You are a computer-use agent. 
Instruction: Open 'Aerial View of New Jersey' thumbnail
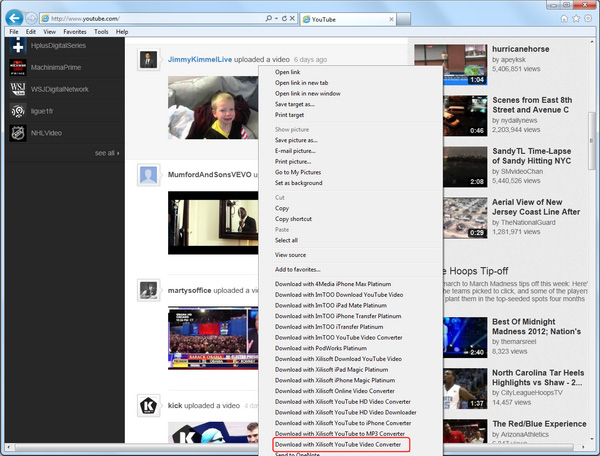point(465,218)
